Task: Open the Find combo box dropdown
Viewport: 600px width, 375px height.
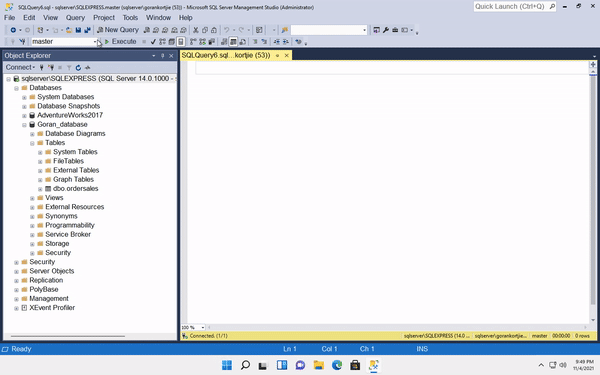Action: tap(364, 30)
